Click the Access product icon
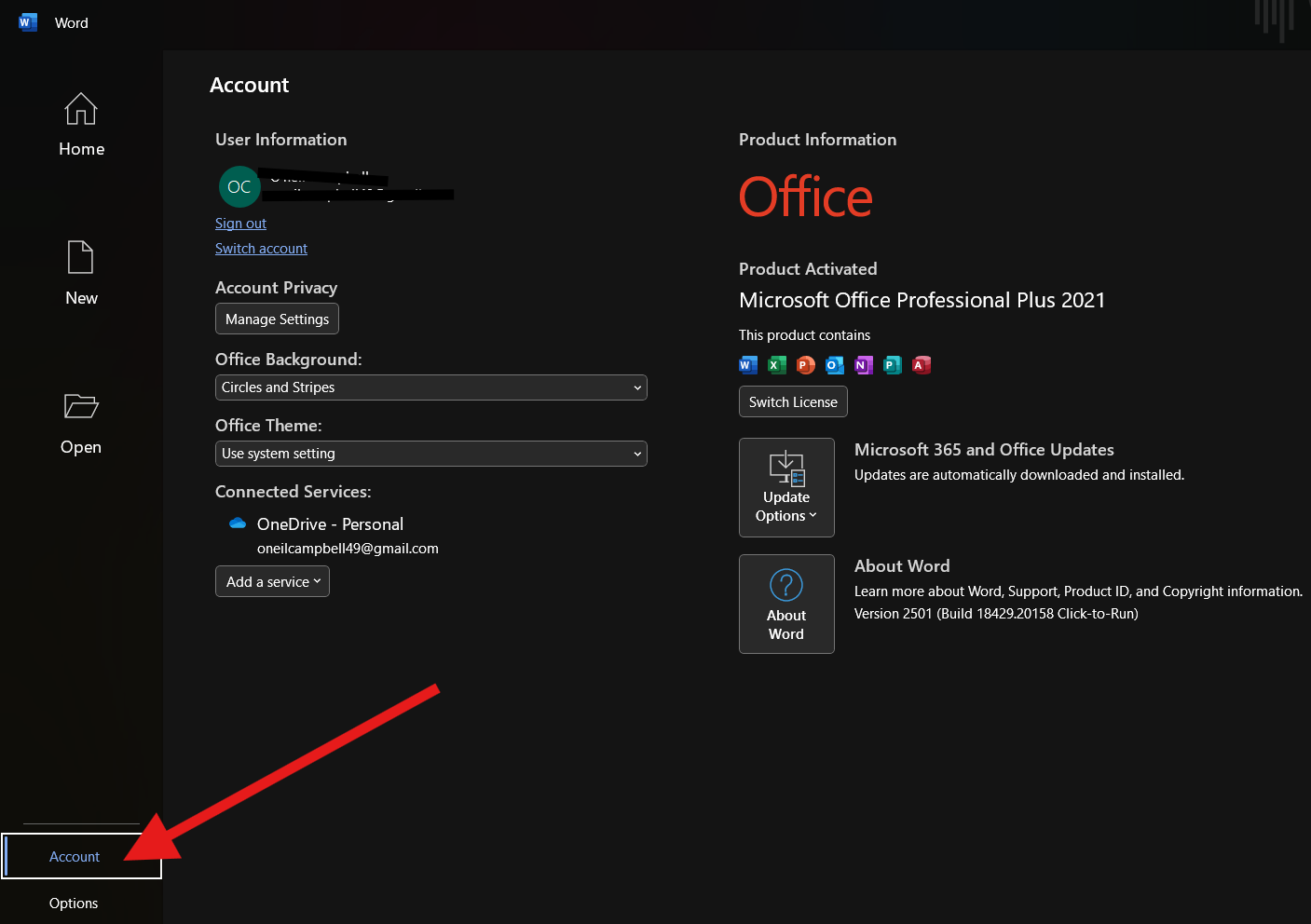Viewport: 1311px width, 924px height. [x=922, y=365]
